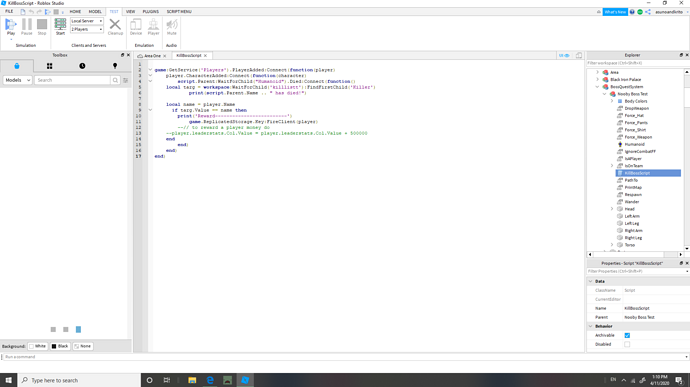Select the Black background option
690x387 pixels.
click(x=60, y=346)
